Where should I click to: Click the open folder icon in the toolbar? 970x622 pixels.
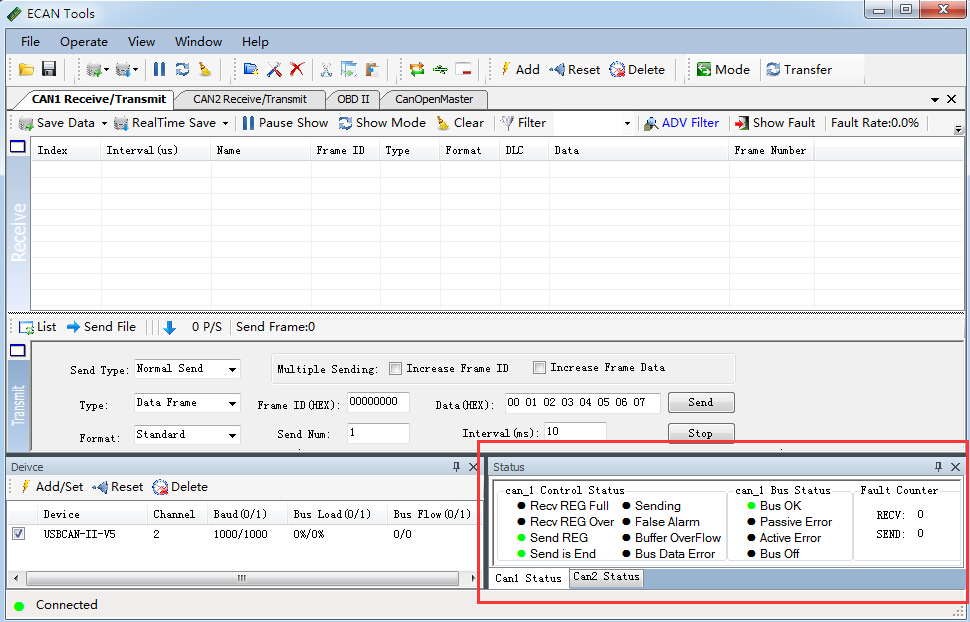[x=27, y=69]
